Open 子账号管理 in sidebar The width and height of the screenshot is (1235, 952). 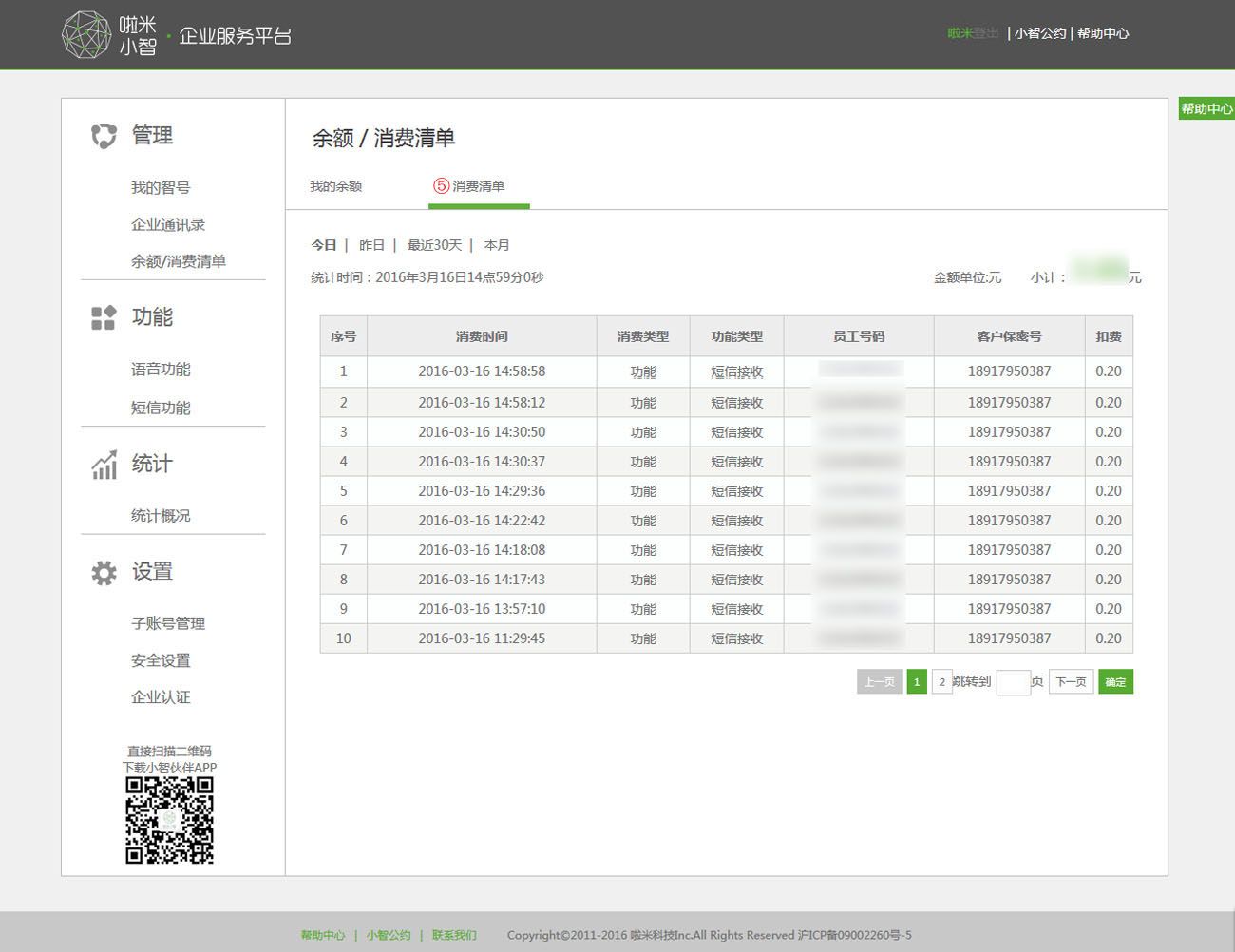[x=168, y=623]
